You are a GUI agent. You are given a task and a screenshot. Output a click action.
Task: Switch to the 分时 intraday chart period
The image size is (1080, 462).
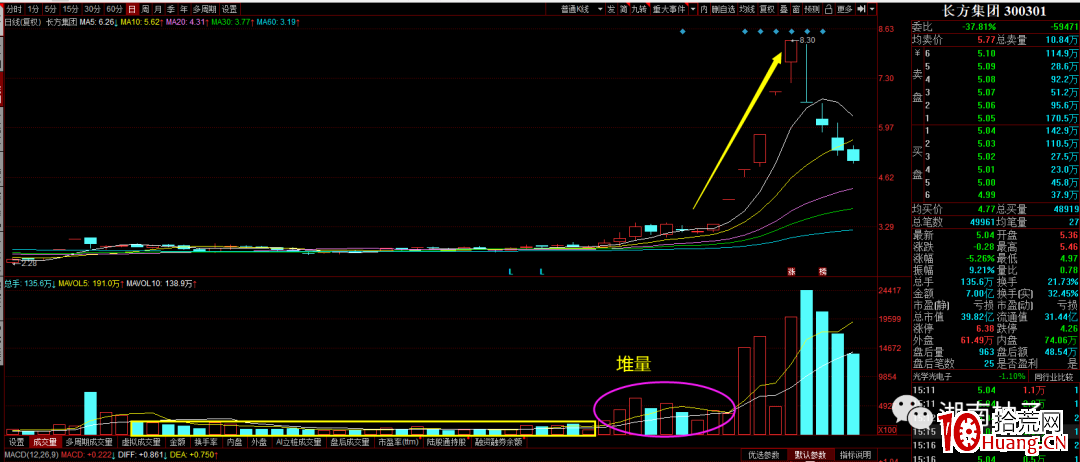[x=13, y=9]
